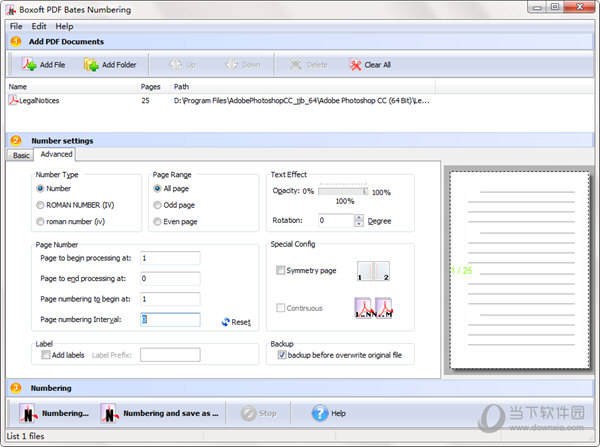Click the Delete toolbar icon
Viewport: 600px width, 447px height.
click(295, 64)
